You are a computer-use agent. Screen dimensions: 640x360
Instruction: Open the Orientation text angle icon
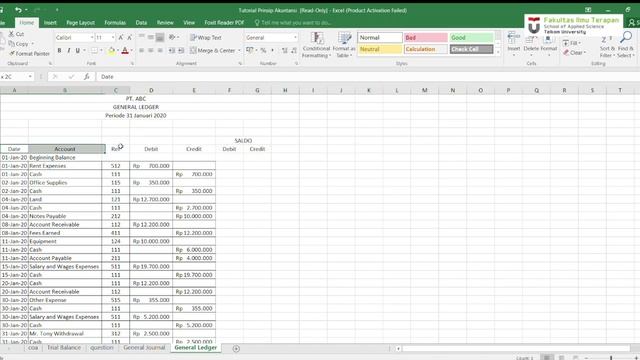point(172,38)
